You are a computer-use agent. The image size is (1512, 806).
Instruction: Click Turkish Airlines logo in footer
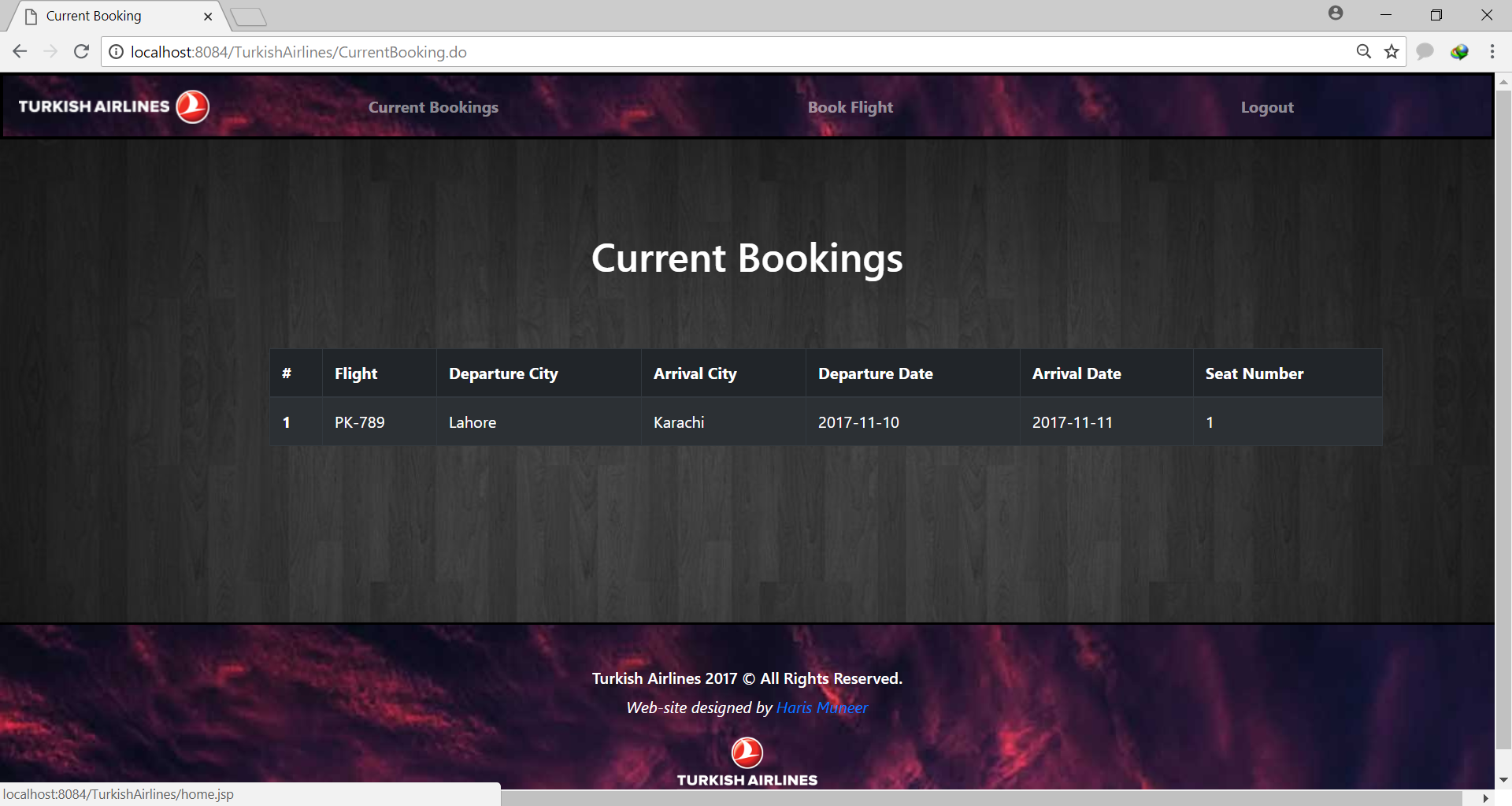tap(747, 762)
